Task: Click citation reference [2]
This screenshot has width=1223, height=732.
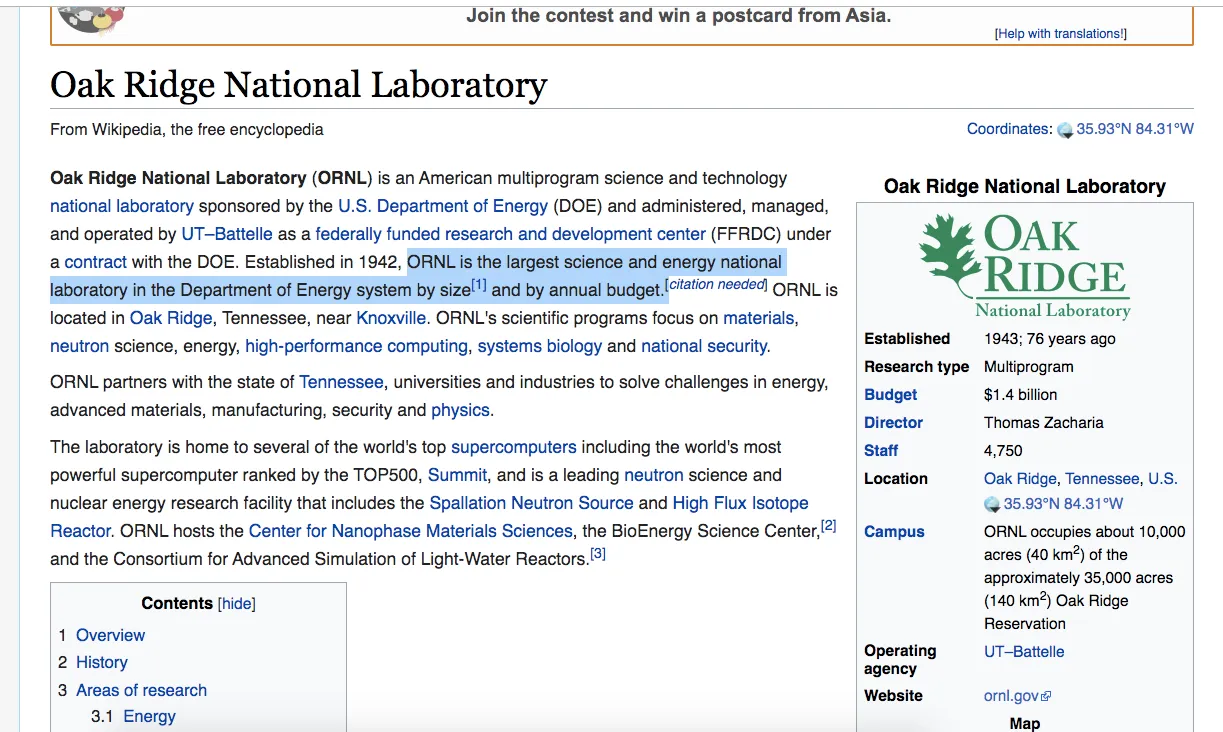Action: (828, 526)
